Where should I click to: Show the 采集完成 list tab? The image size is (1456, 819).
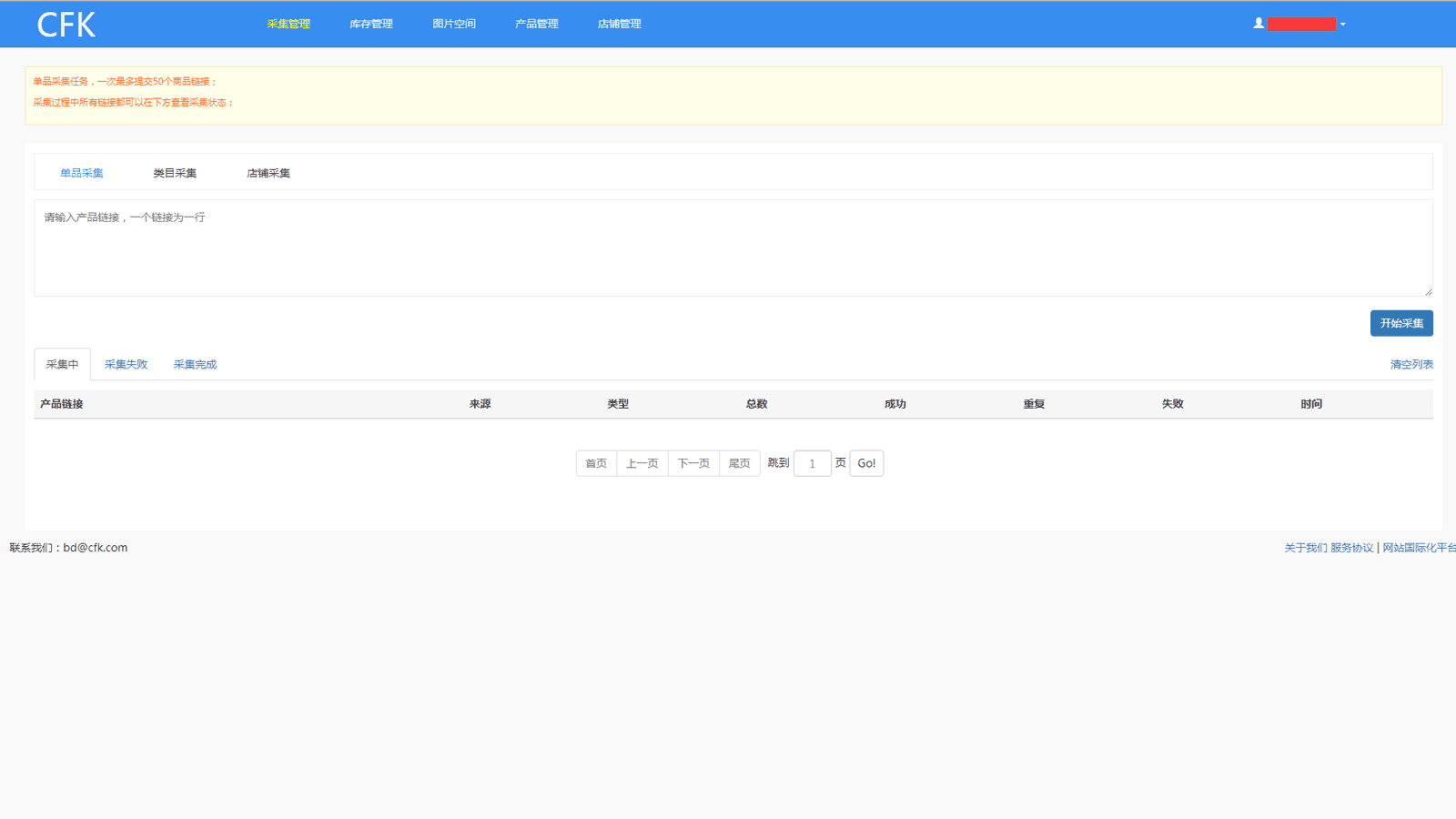(x=195, y=364)
